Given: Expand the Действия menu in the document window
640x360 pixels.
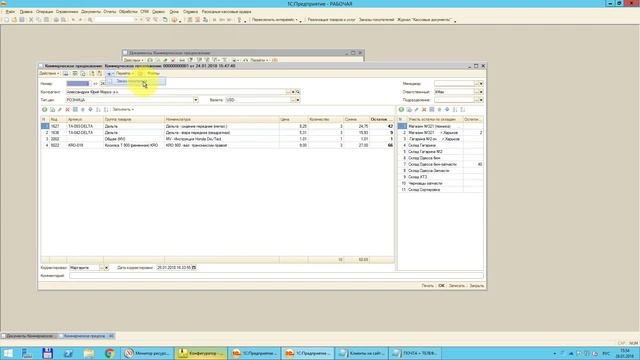Looking at the screenshot, I should [x=49, y=73].
